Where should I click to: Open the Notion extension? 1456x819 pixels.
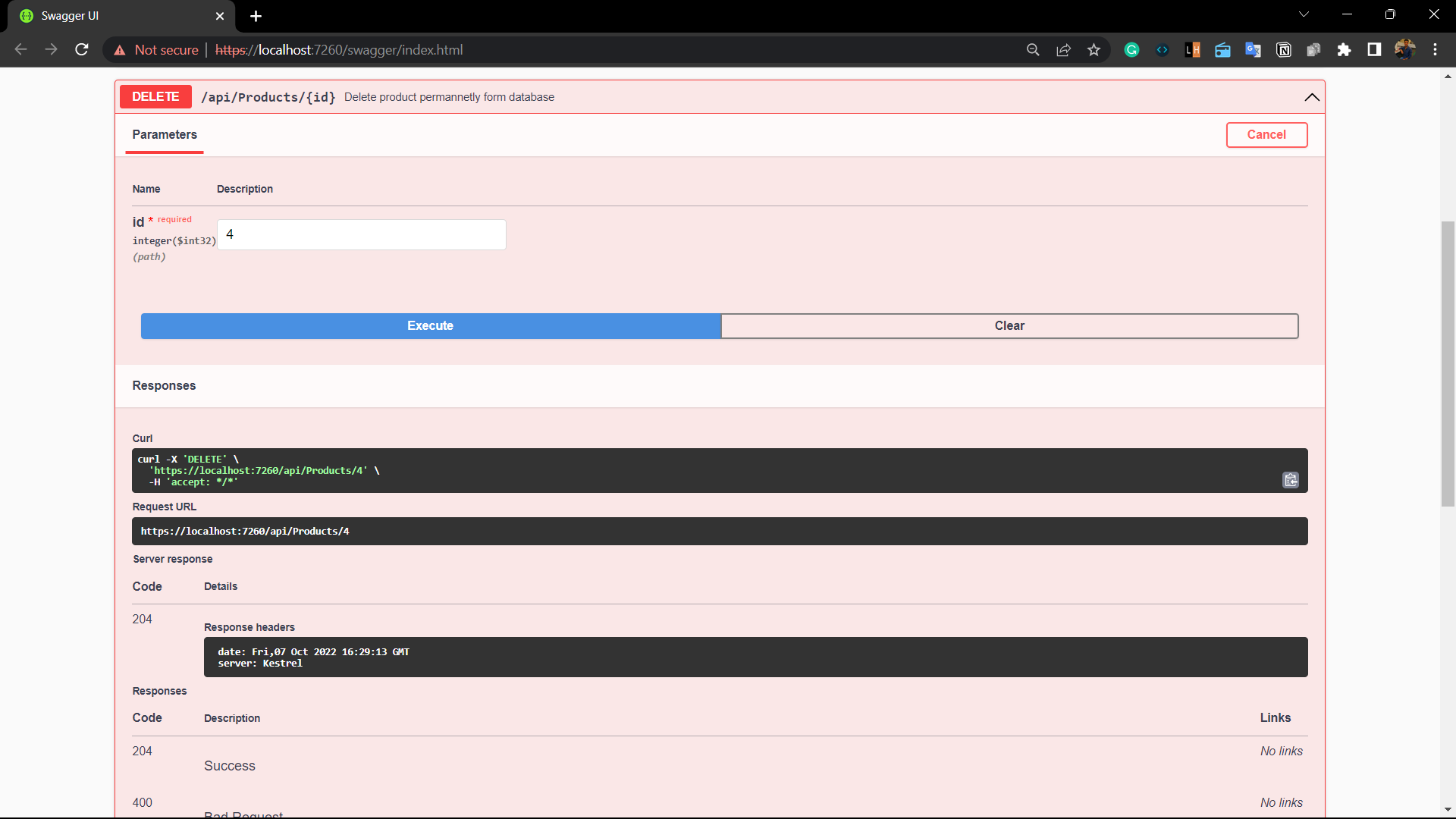tap(1284, 49)
